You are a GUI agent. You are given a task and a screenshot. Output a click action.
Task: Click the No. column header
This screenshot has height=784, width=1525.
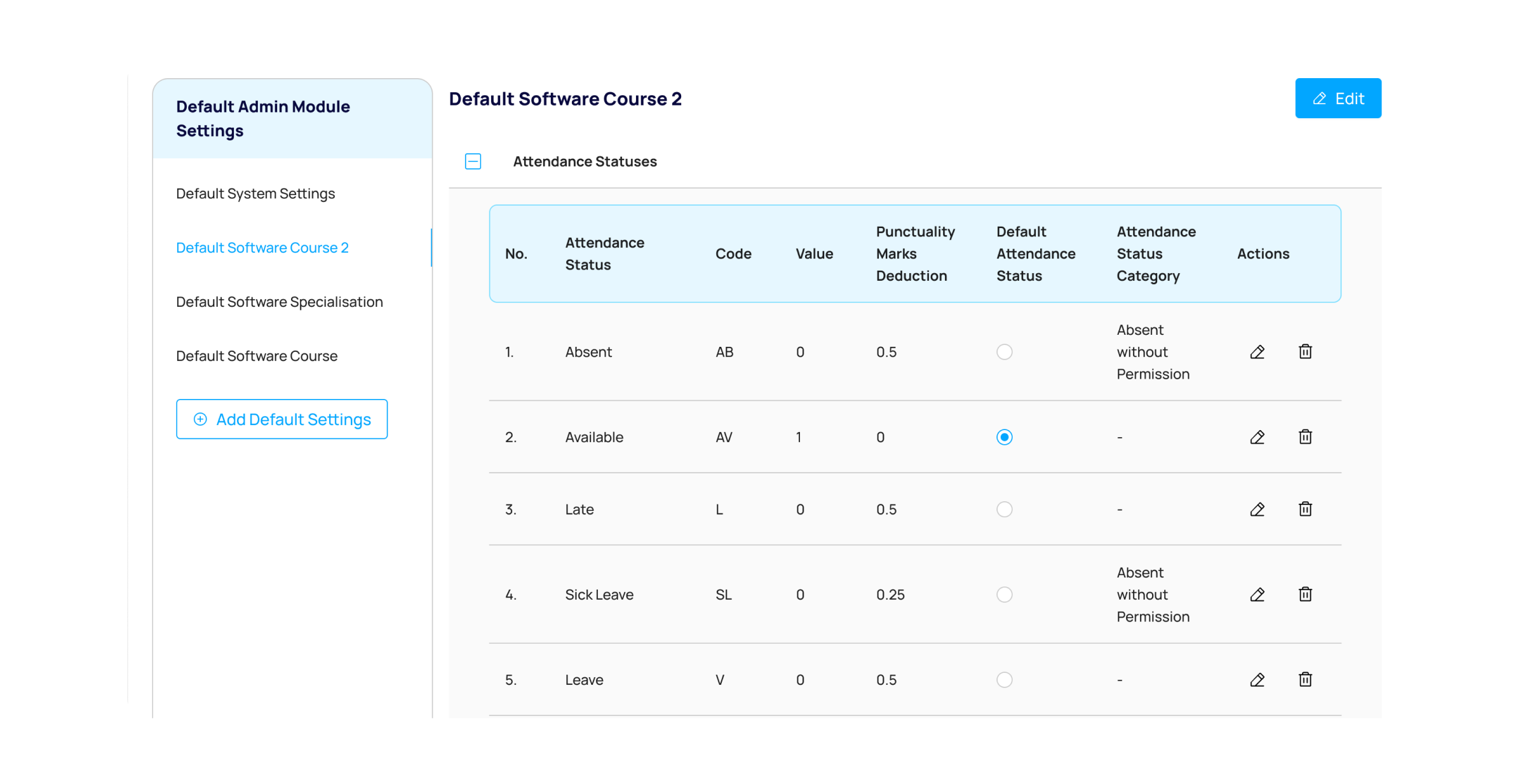[516, 253]
